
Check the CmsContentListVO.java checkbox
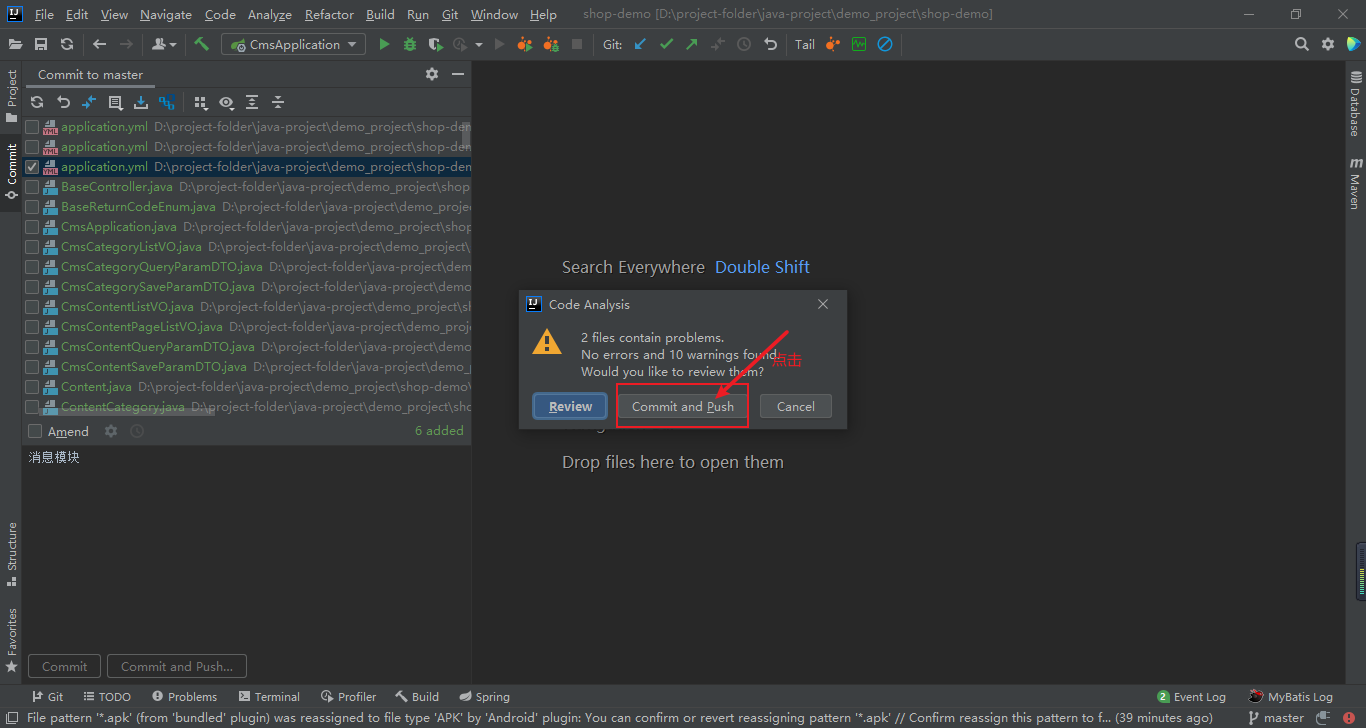[x=32, y=307]
